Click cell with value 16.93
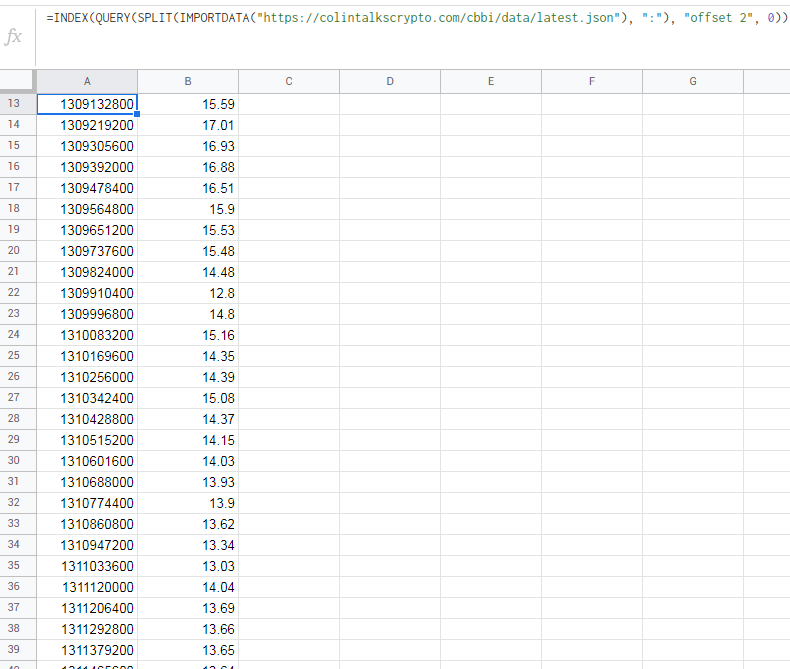Screen dimensions: 790x669 pyautogui.click(x=188, y=146)
